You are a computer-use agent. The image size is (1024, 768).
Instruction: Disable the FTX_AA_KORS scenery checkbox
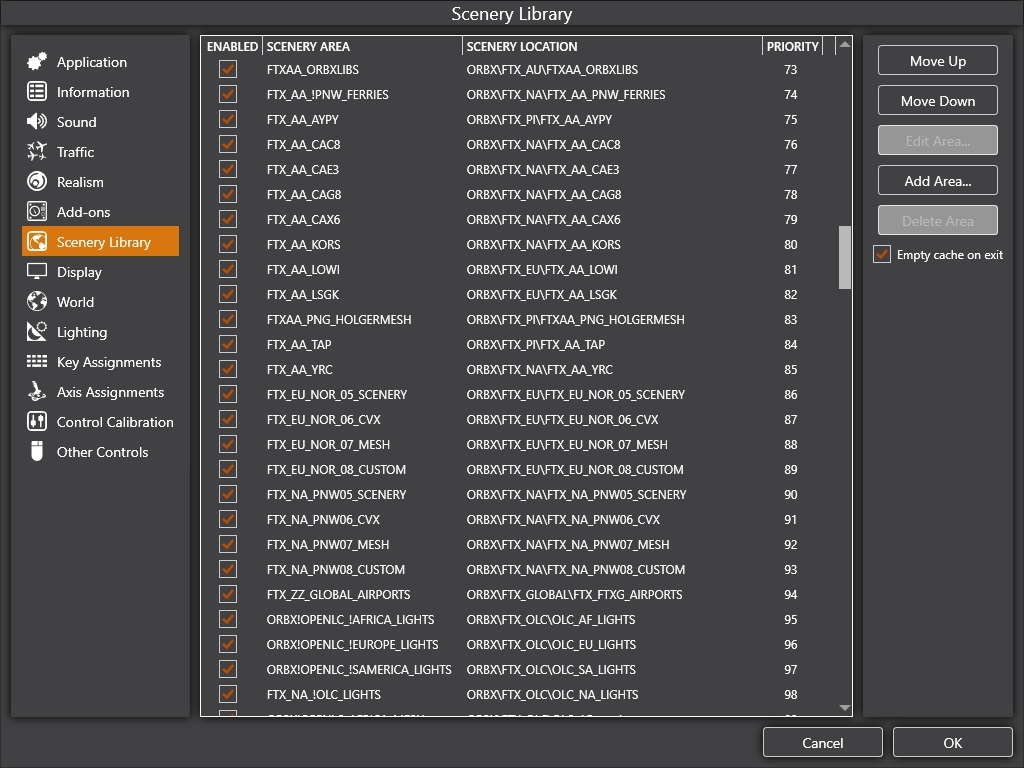tap(228, 244)
